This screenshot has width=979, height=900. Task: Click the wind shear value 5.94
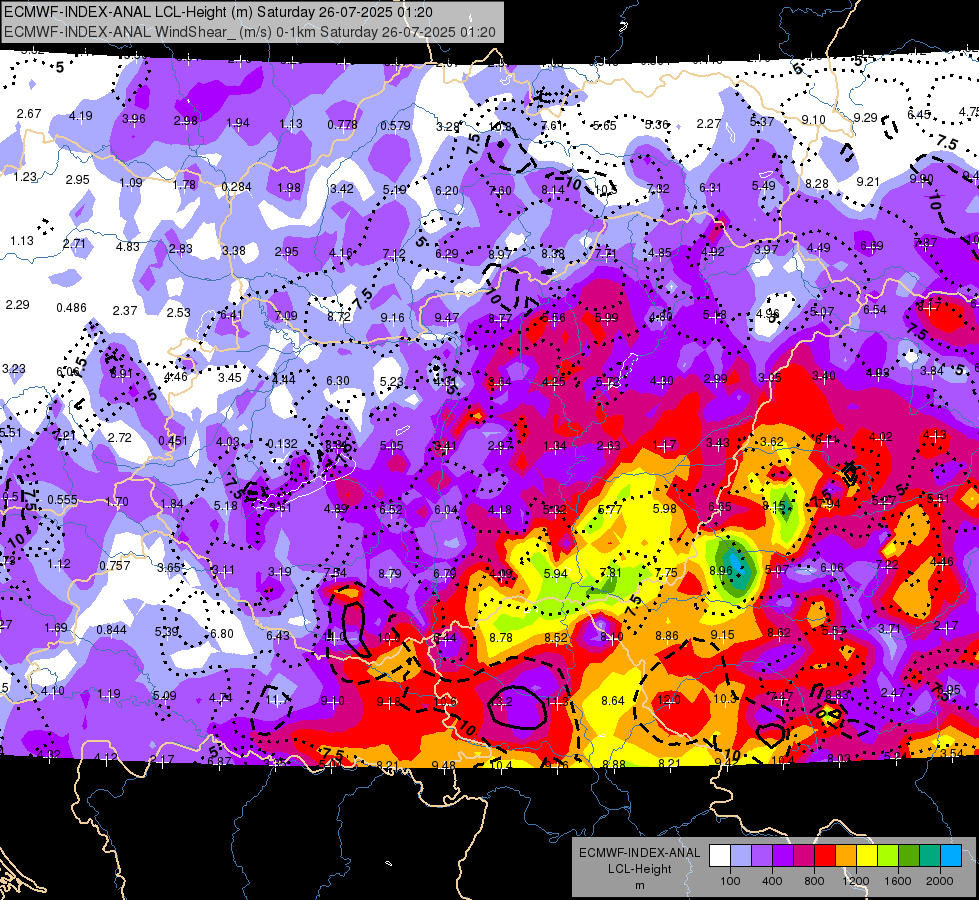pos(556,573)
